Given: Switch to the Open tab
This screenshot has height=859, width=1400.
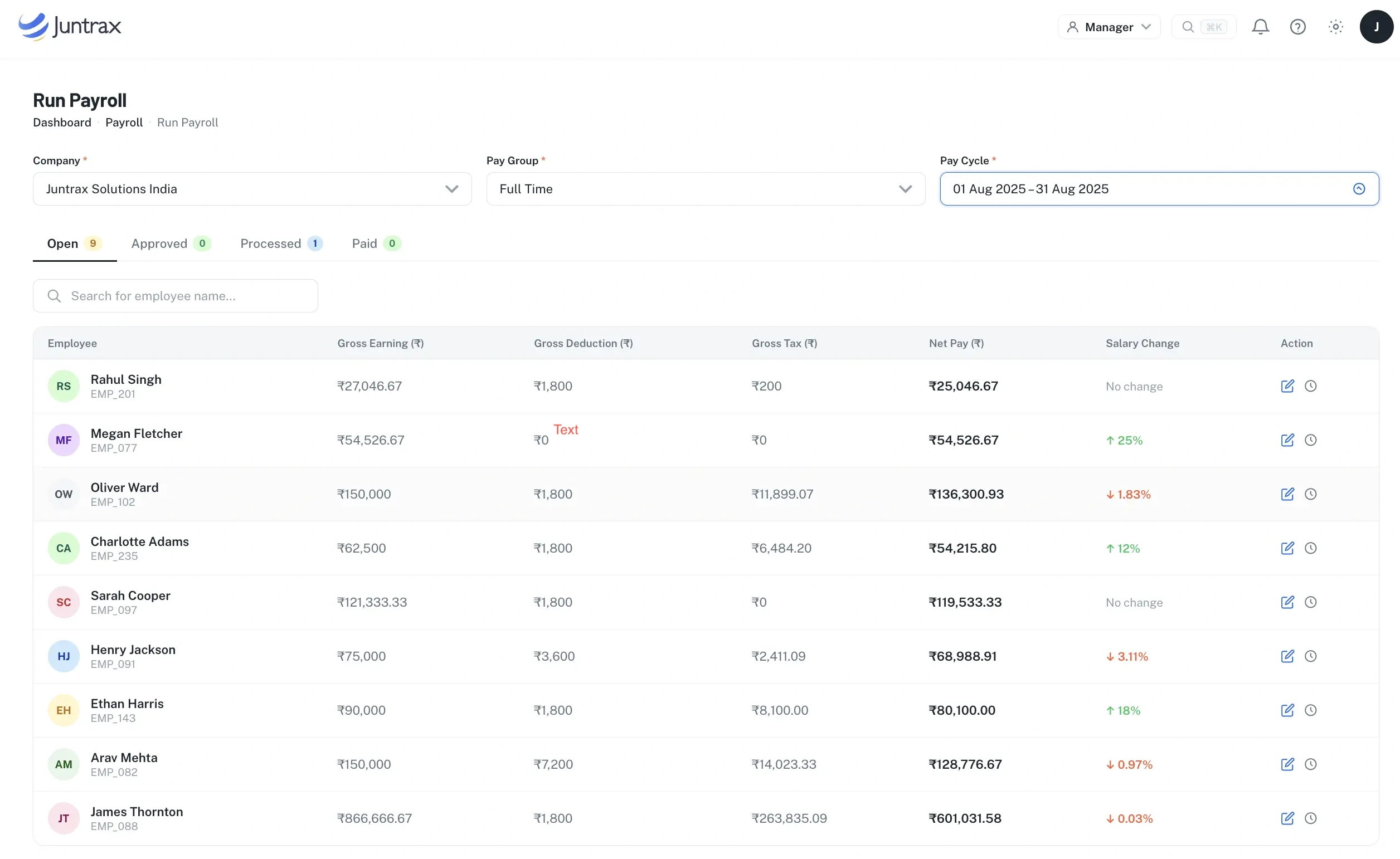Looking at the screenshot, I should pos(75,244).
